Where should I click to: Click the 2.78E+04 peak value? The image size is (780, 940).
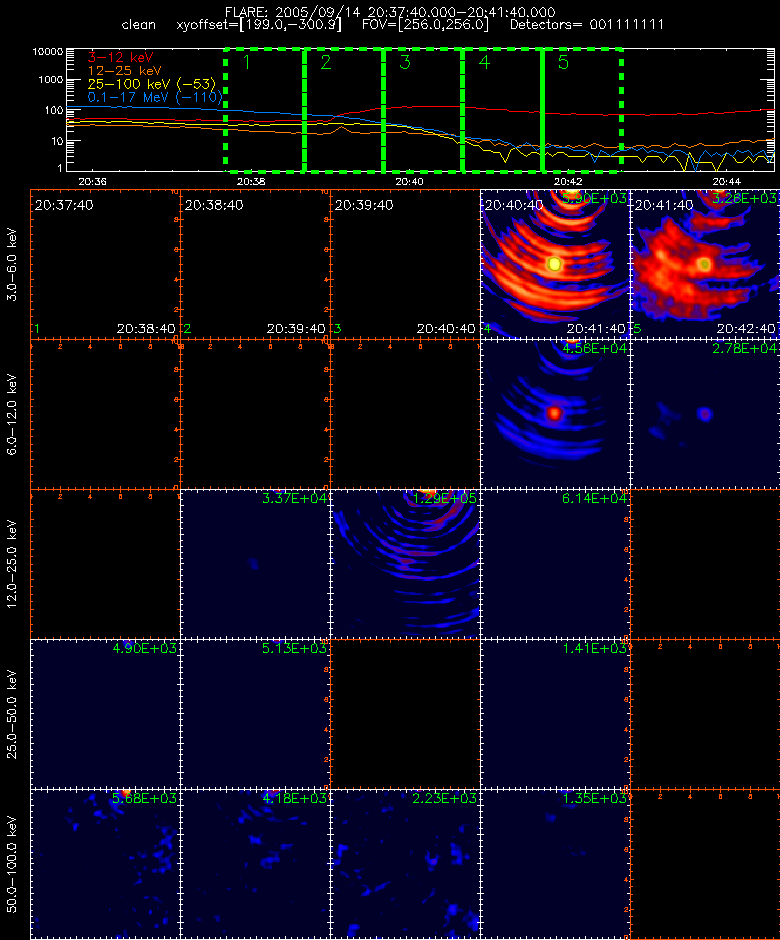745,348
